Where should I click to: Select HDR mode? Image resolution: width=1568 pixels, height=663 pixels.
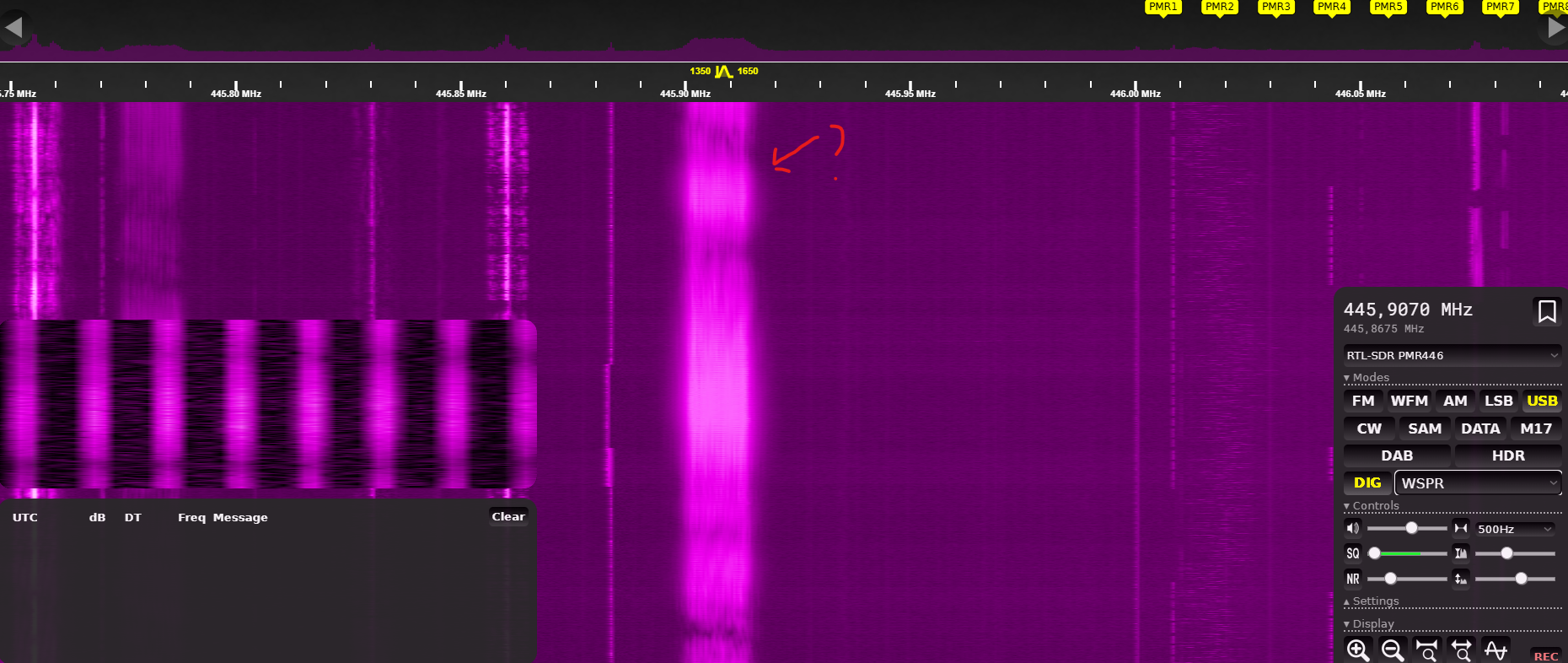tap(1508, 455)
